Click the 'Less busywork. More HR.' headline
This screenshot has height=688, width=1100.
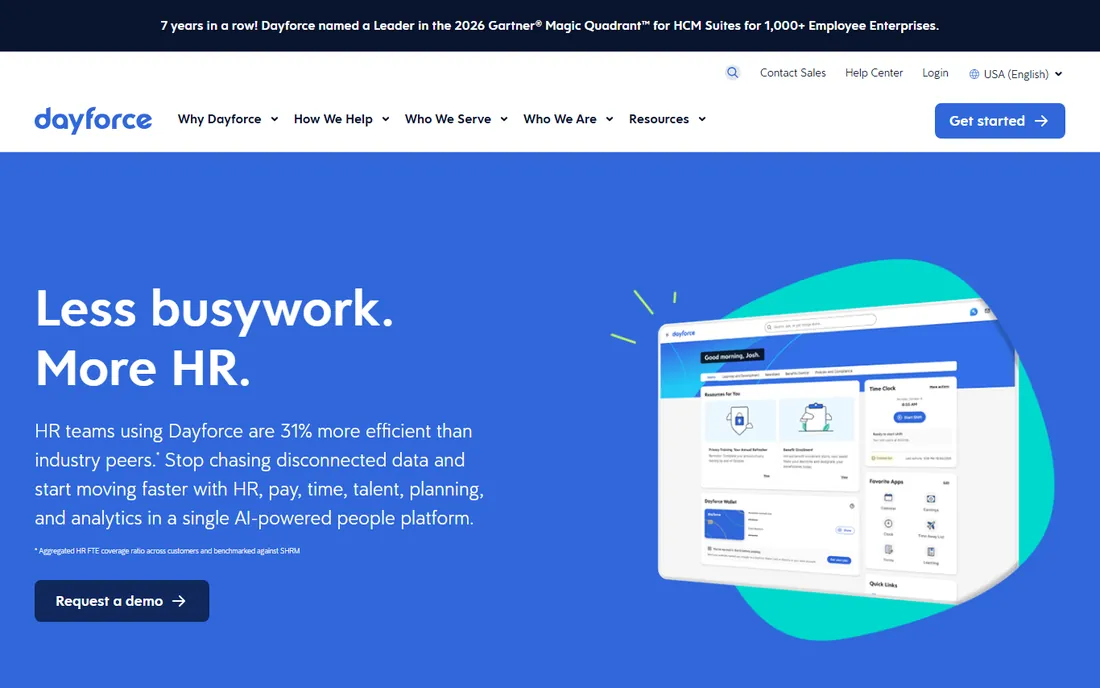(214, 338)
